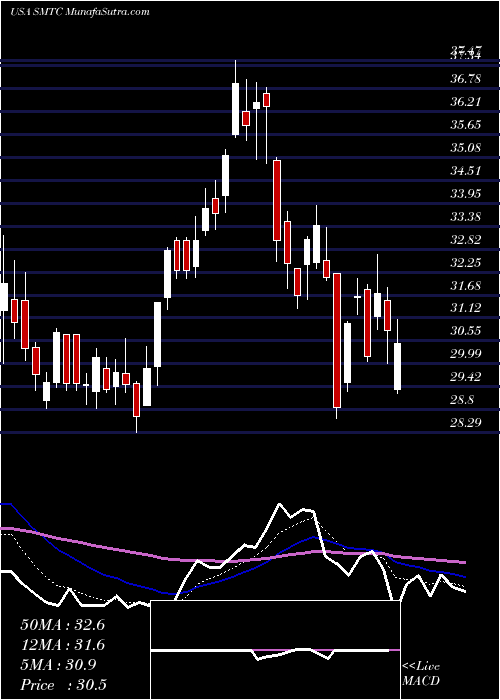Click the 5MA : 30.9 legend entry
The image size is (500, 700).
(x=58, y=665)
